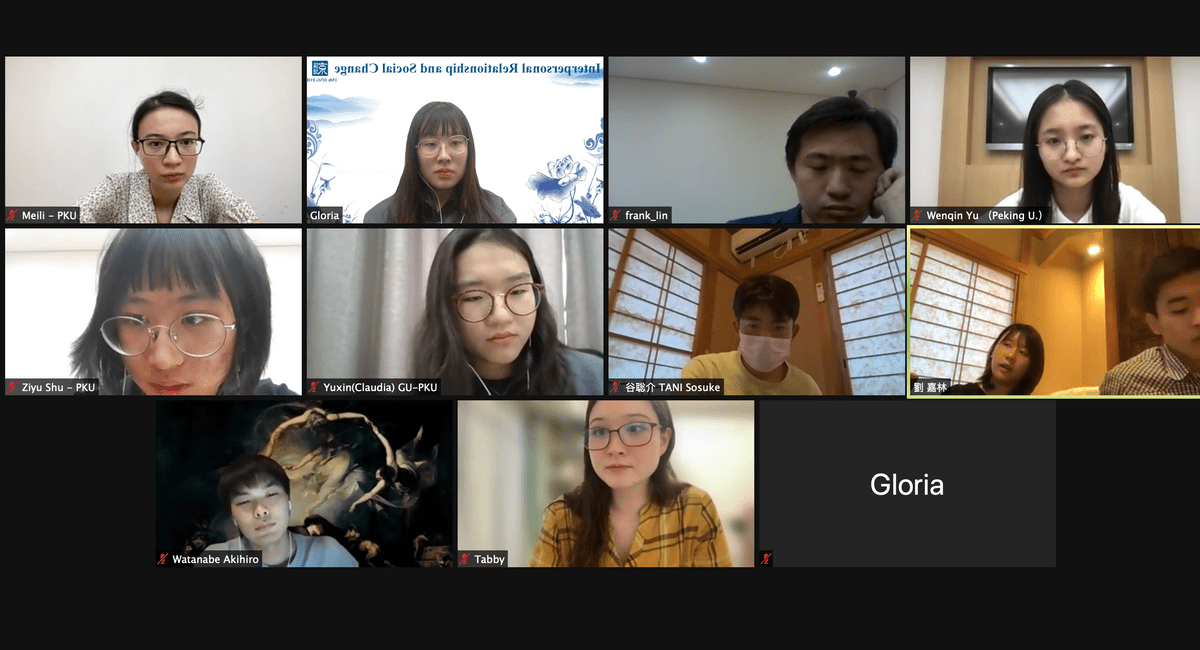Screen dimensions: 1200x650
Task: Select Wenqin Yu (Peking U.) video tile
Action: tap(1055, 140)
